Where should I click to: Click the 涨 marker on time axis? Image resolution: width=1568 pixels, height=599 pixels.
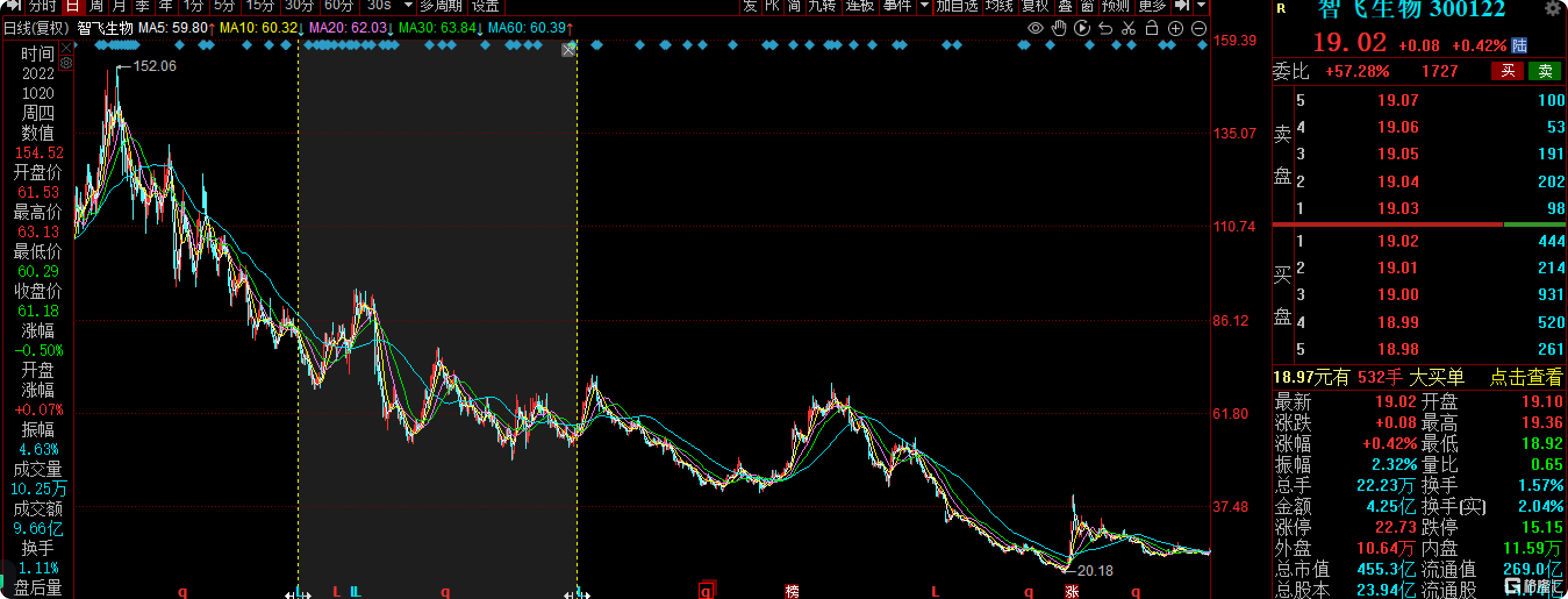pos(1071,590)
